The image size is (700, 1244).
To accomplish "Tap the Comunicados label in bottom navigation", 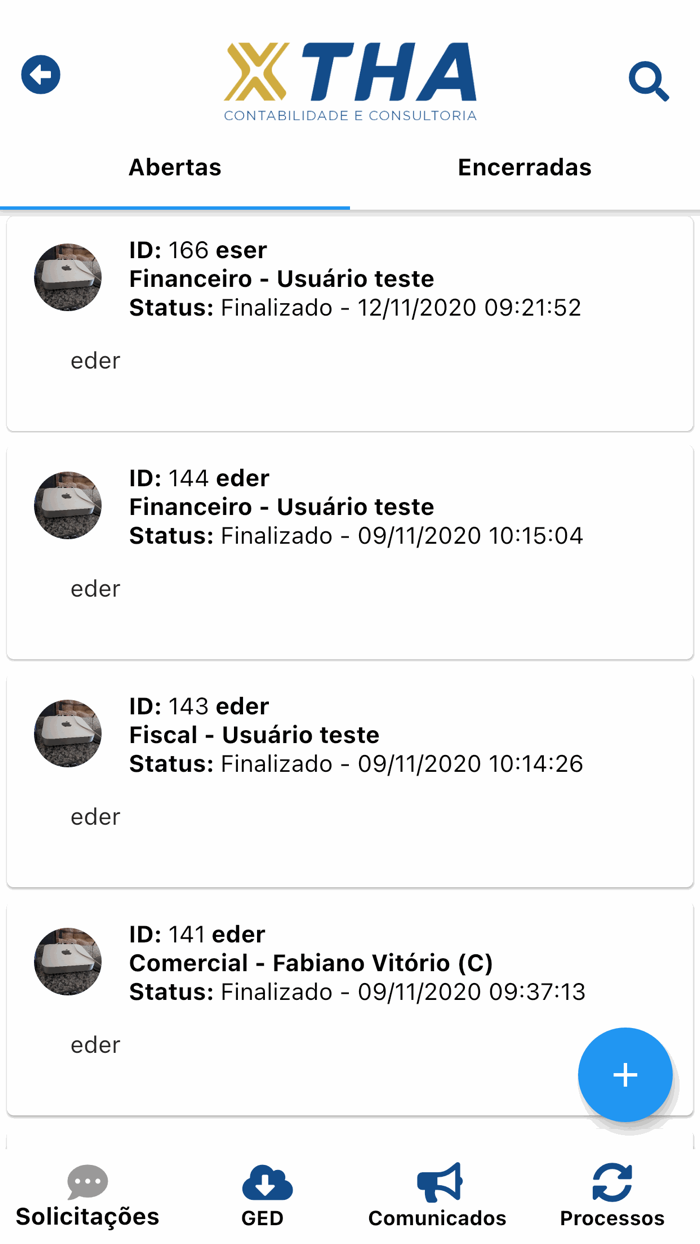I will click(x=437, y=1218).
